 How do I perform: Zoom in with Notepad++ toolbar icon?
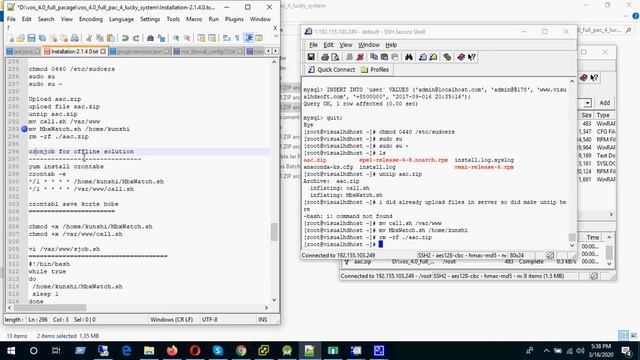pos(176,38)
